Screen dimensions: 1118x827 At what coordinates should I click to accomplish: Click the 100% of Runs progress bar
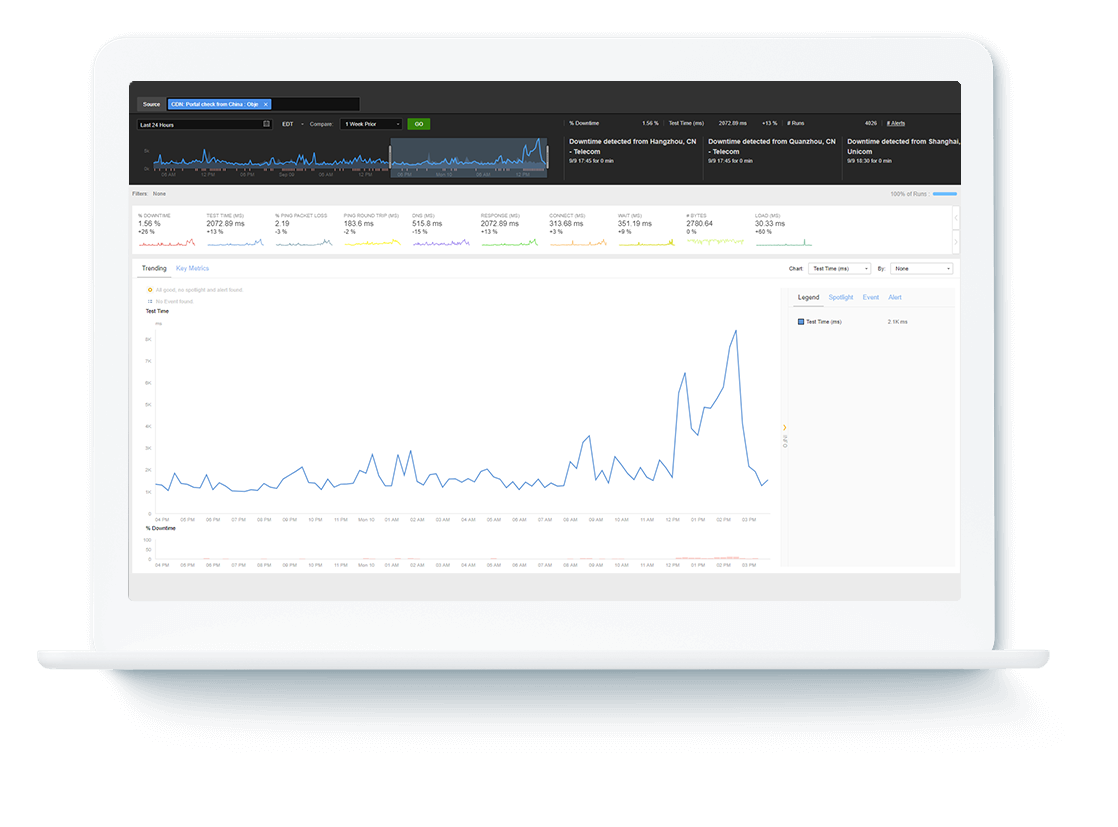pos(945,194)
